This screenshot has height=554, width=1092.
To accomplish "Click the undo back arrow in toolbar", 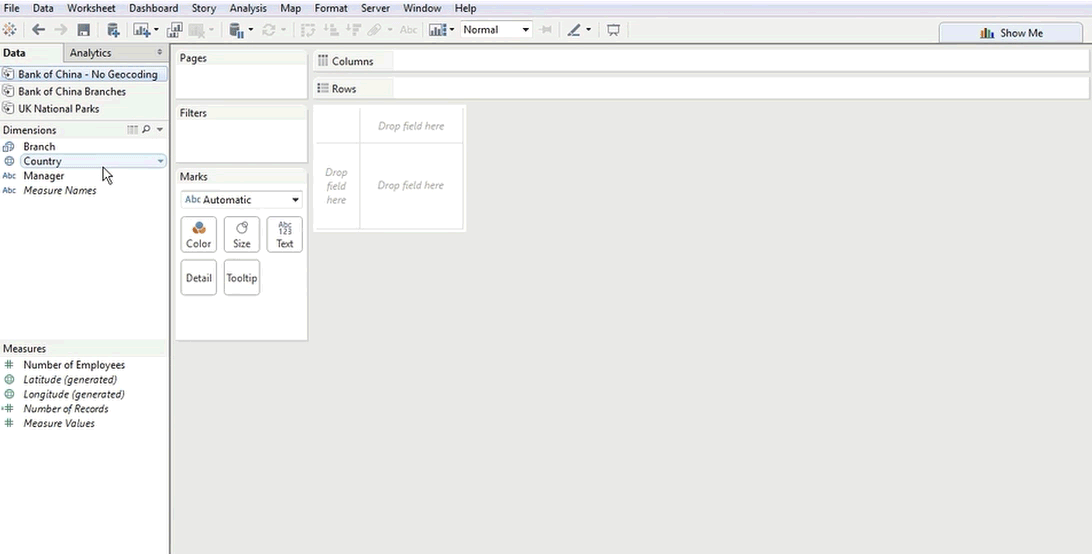I will click(38, 30).
